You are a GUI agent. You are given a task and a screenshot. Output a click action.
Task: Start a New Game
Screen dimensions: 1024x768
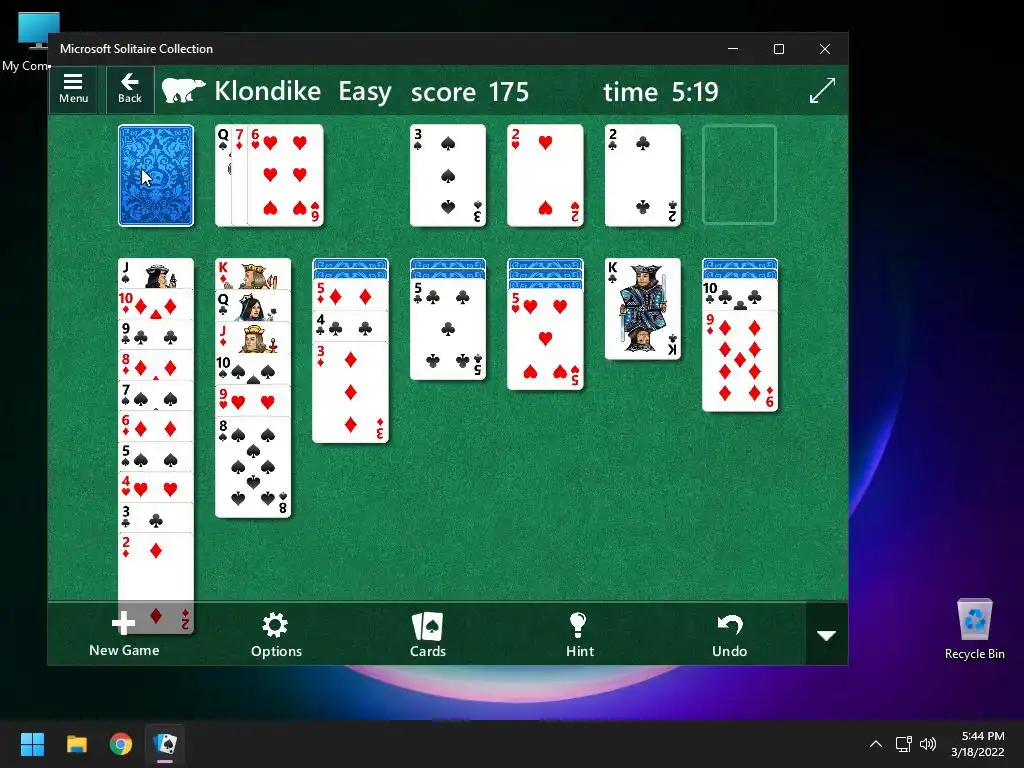click(x=124, y=634)
